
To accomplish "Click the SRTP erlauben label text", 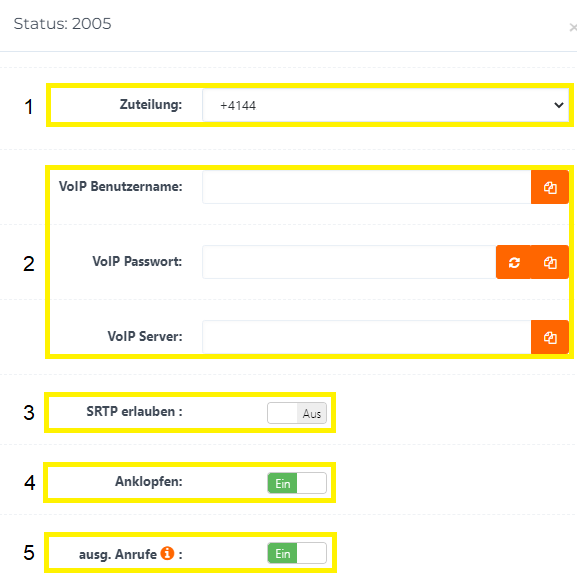I will [134, 411].
